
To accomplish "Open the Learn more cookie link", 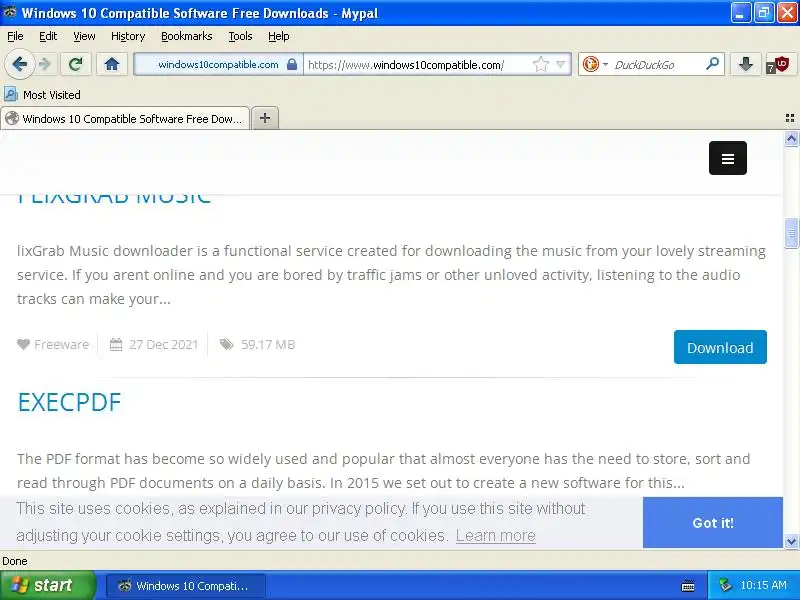I will [x=495, y=536].
